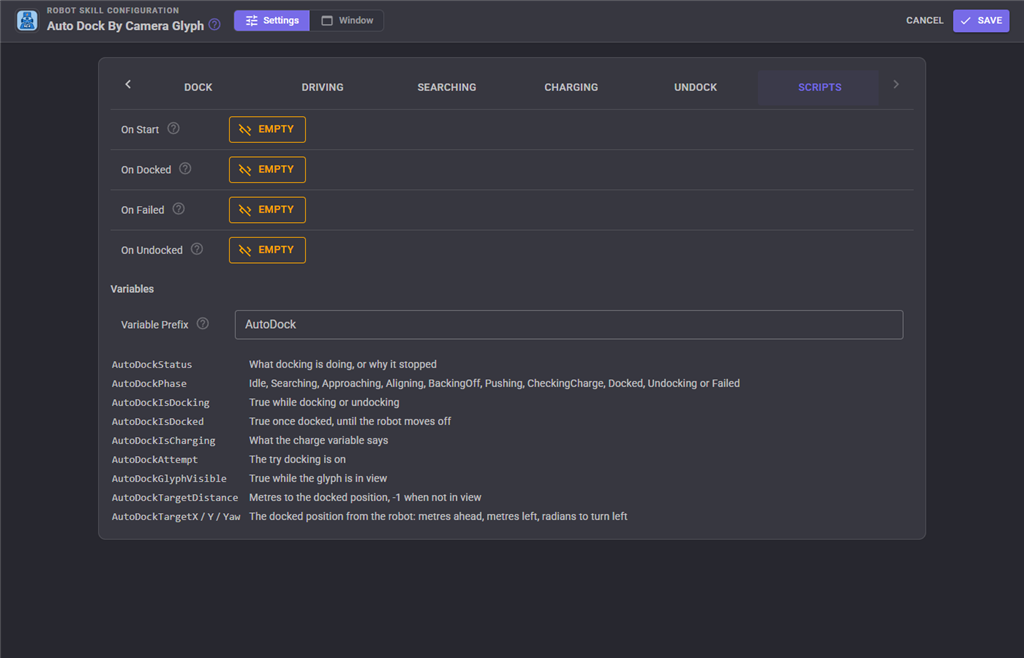Viewport: 1024px width, 658px height.
Task: Click the 'What docking is doing, or why it stopped' text
Action: tap(343, 364)
